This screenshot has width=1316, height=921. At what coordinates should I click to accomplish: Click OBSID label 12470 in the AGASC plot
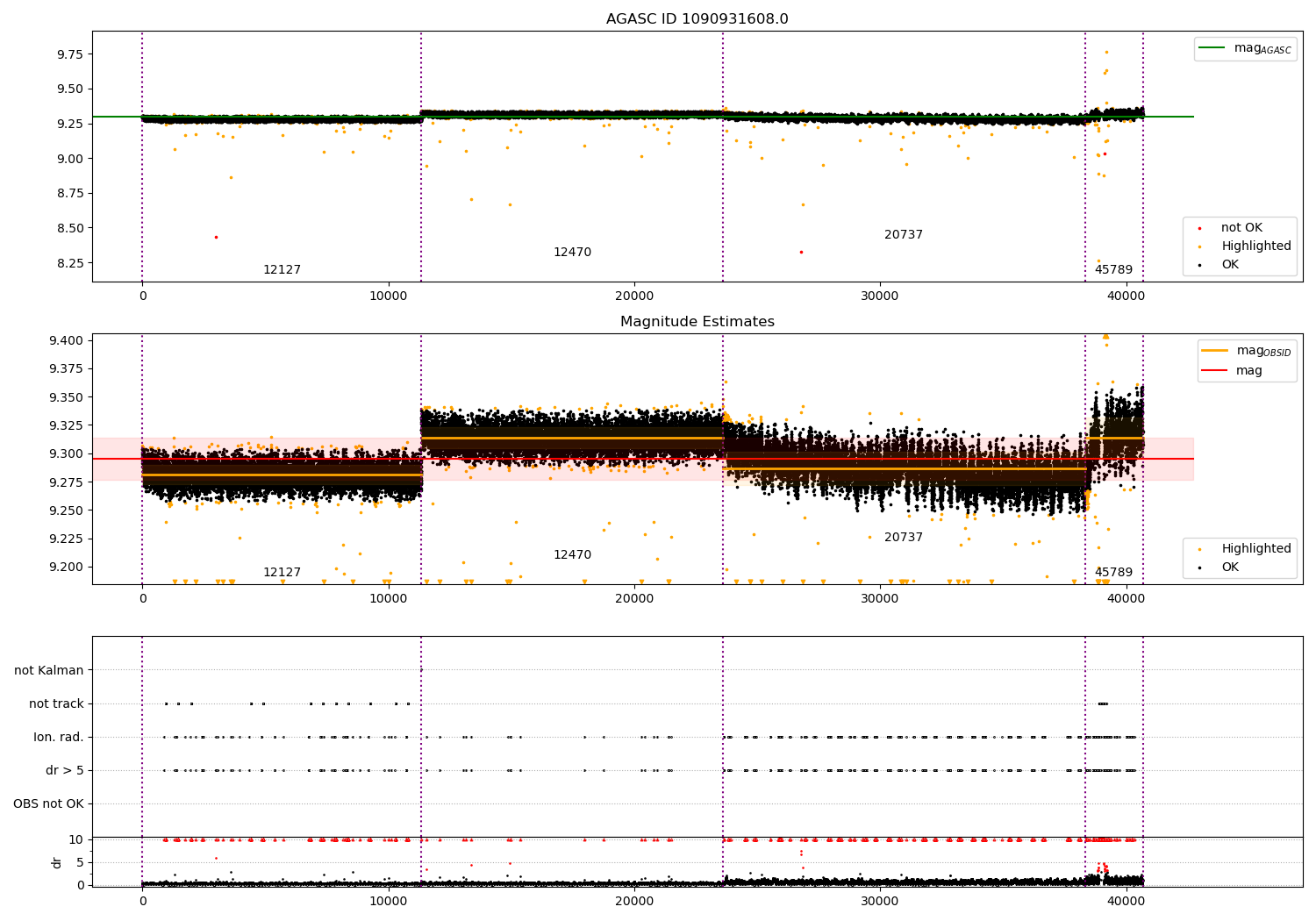pos(572,253)
